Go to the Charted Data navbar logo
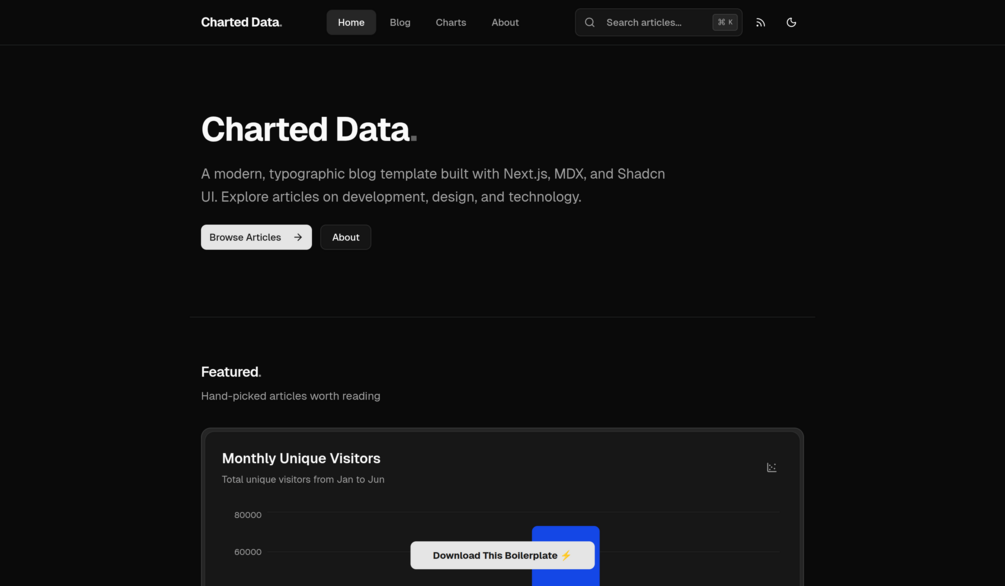The image size is (1005, 586). [x=241, y=22]
